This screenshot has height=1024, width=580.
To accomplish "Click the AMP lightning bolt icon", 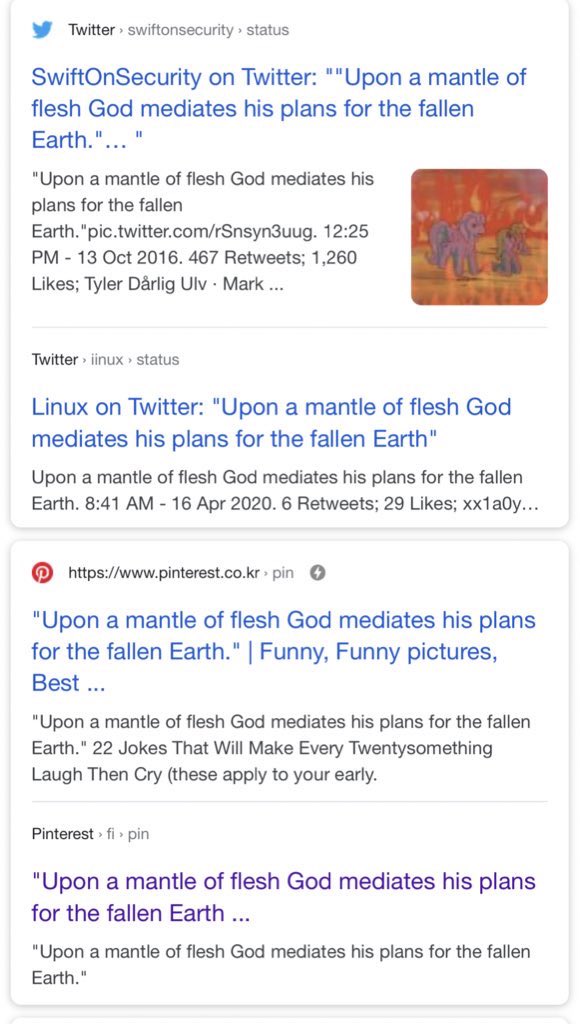I will click(317, 573).
